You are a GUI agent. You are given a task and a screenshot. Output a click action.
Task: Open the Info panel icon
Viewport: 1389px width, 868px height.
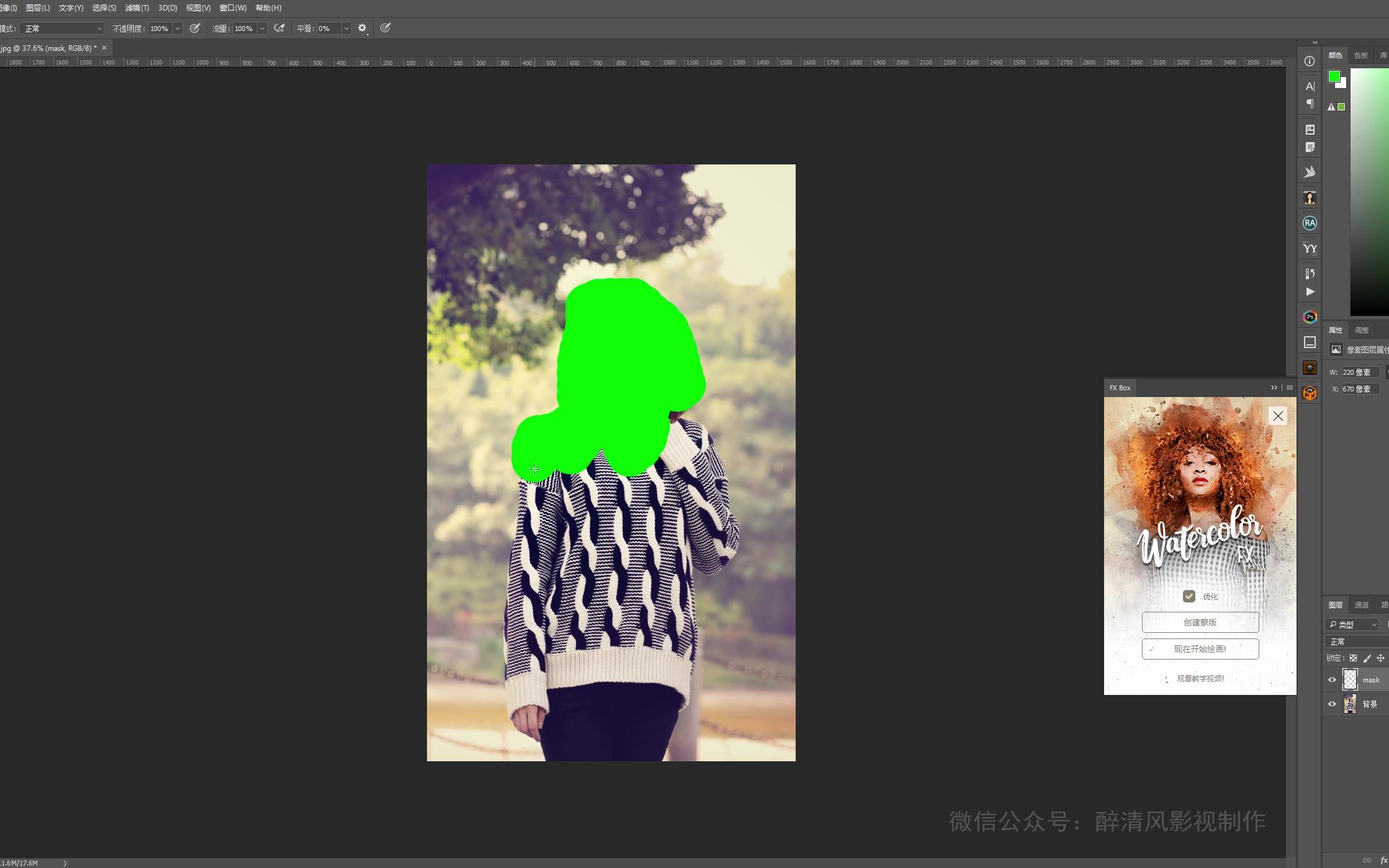(x=1310, y=61)
